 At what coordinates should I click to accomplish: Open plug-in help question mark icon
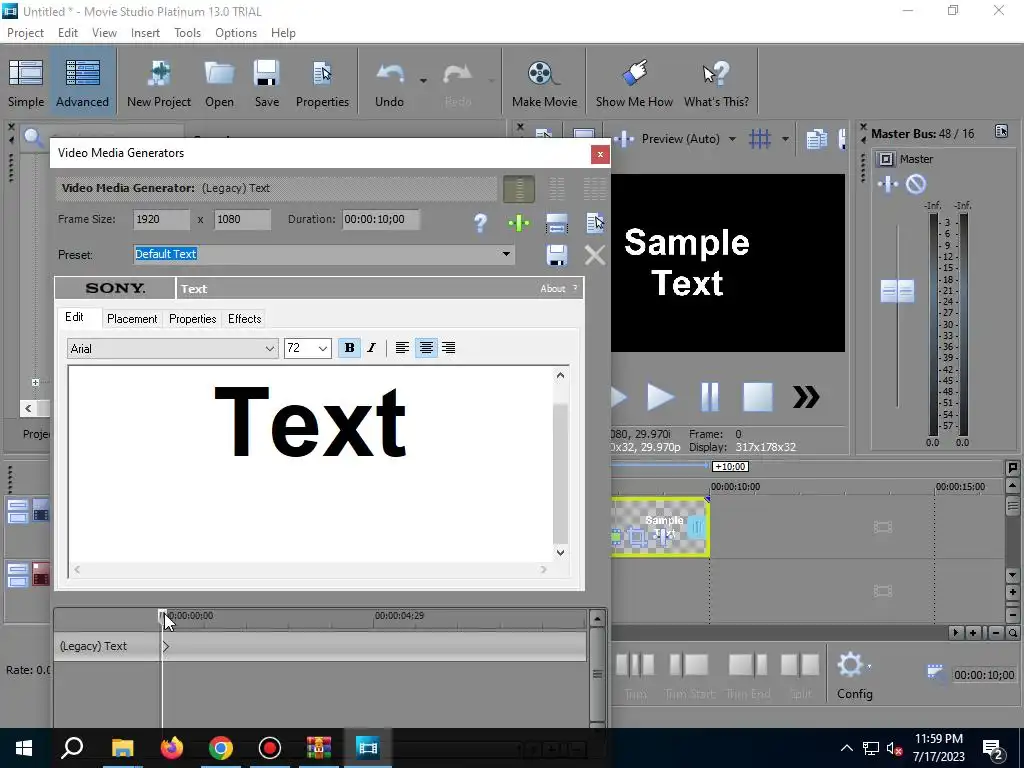(480, 223)
